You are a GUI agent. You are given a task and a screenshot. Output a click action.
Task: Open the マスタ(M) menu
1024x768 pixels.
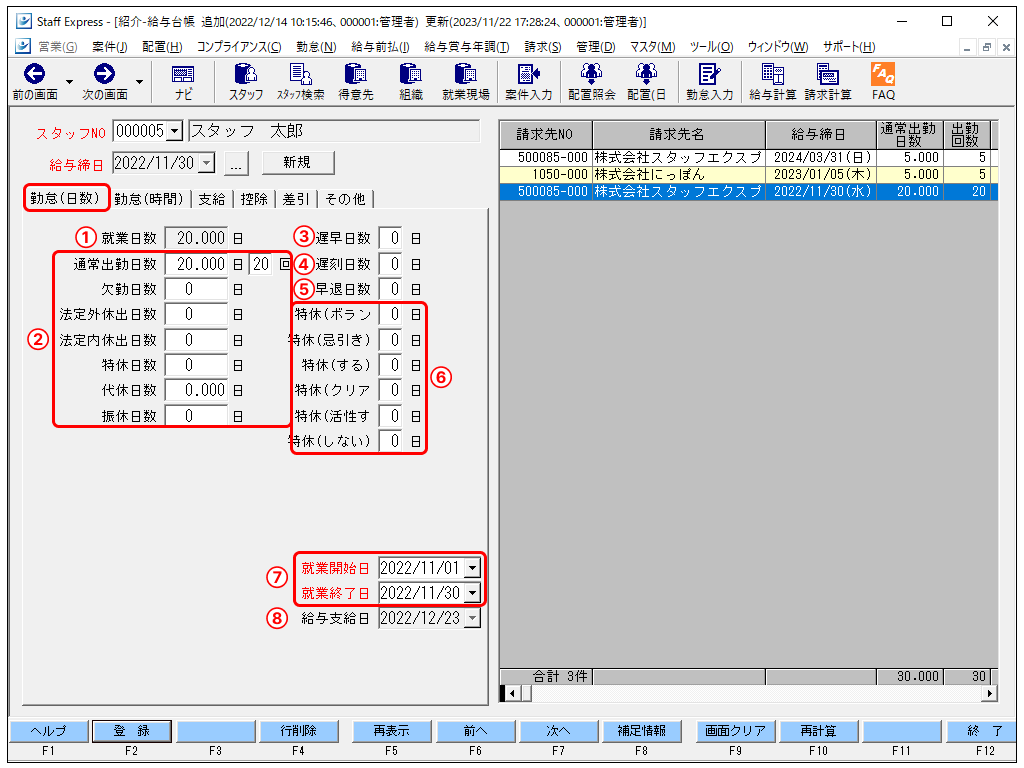click(652, 46)
